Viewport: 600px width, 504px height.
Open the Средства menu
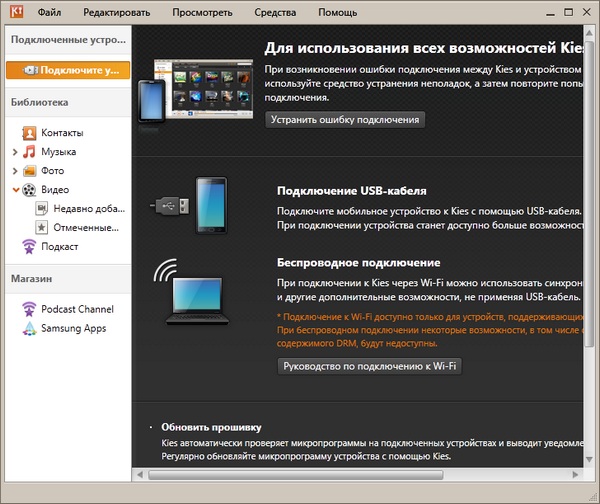(x=275, y=13)
